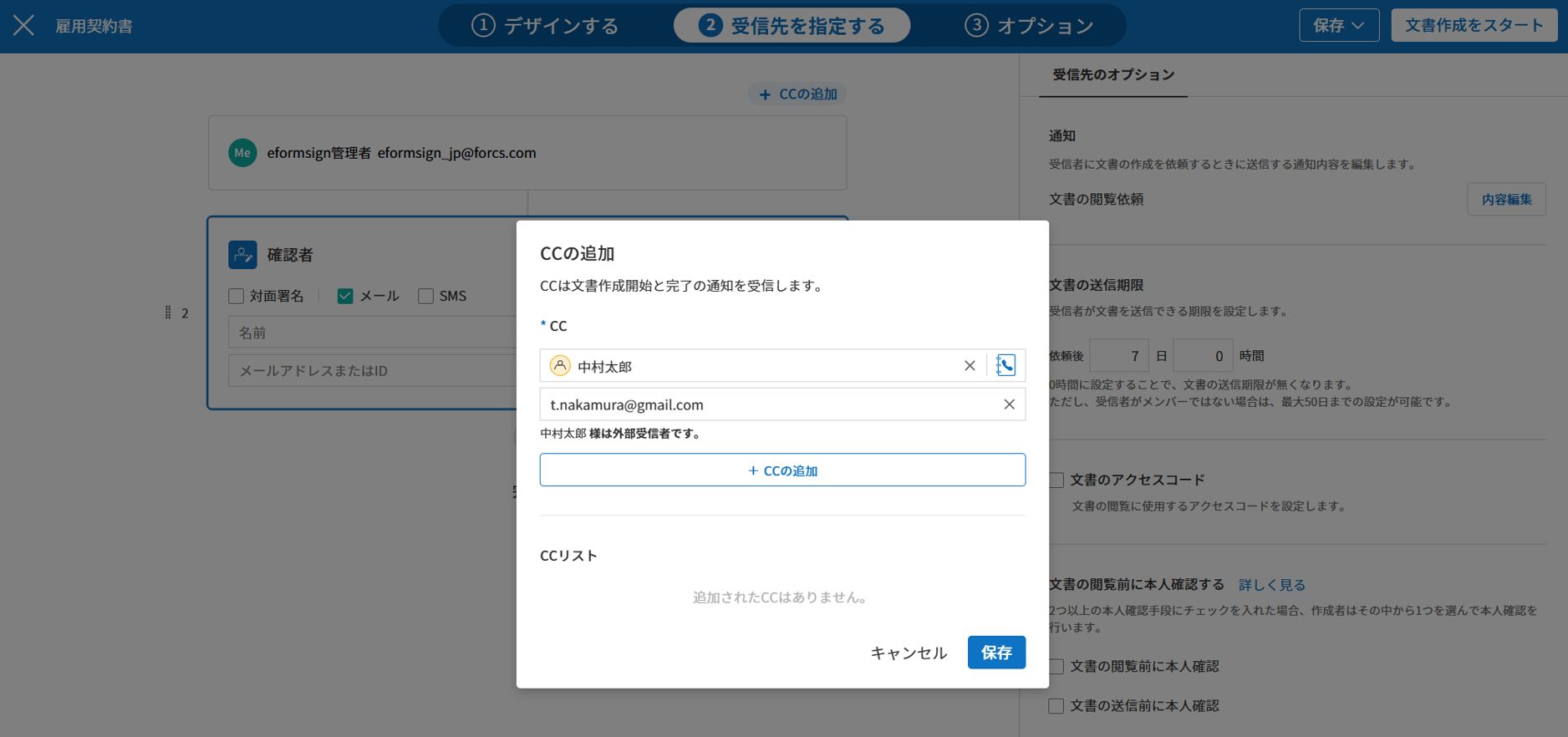This screenshot has width=1568, height=737.
Task: Expand the 保存 dropdown in the header
Action: tap(1338, 26)
